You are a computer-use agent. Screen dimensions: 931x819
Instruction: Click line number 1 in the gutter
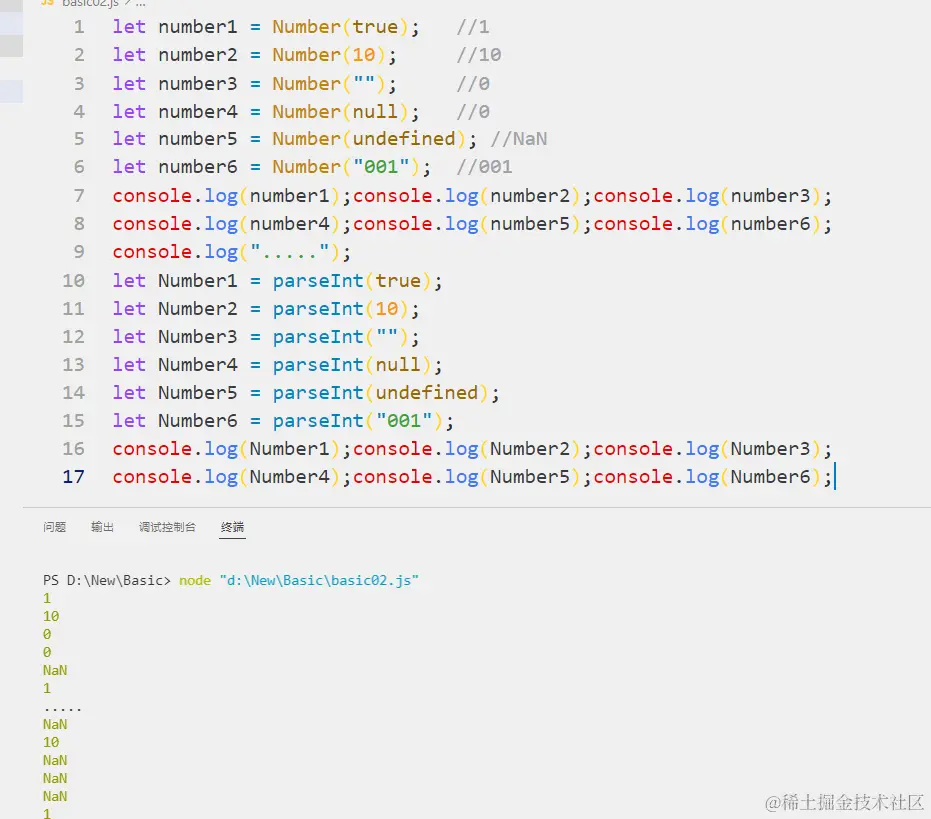[x=79, y=27]
